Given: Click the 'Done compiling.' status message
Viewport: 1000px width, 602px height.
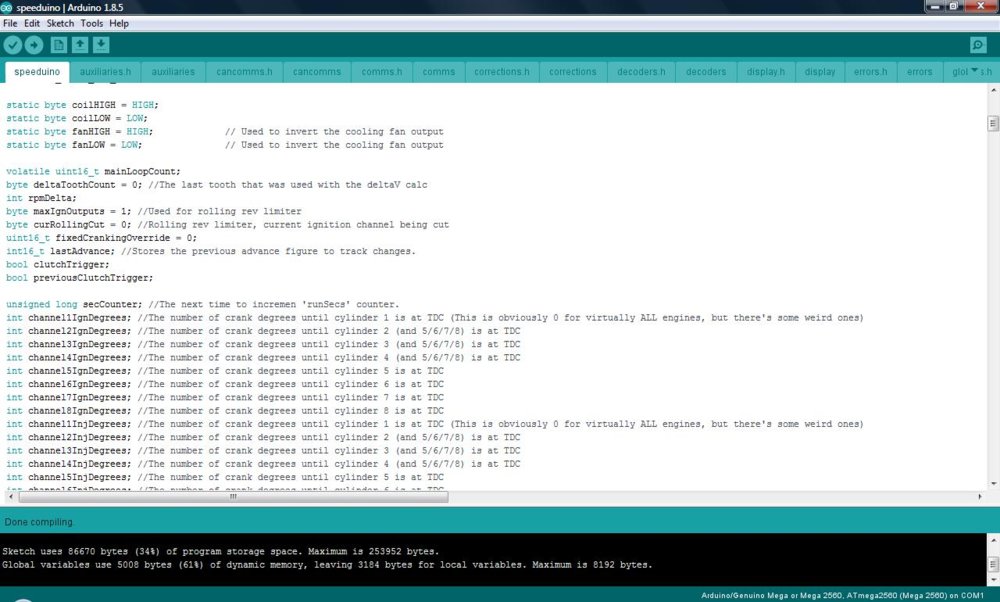Looking at the screenshot, I should coord(40,522).
